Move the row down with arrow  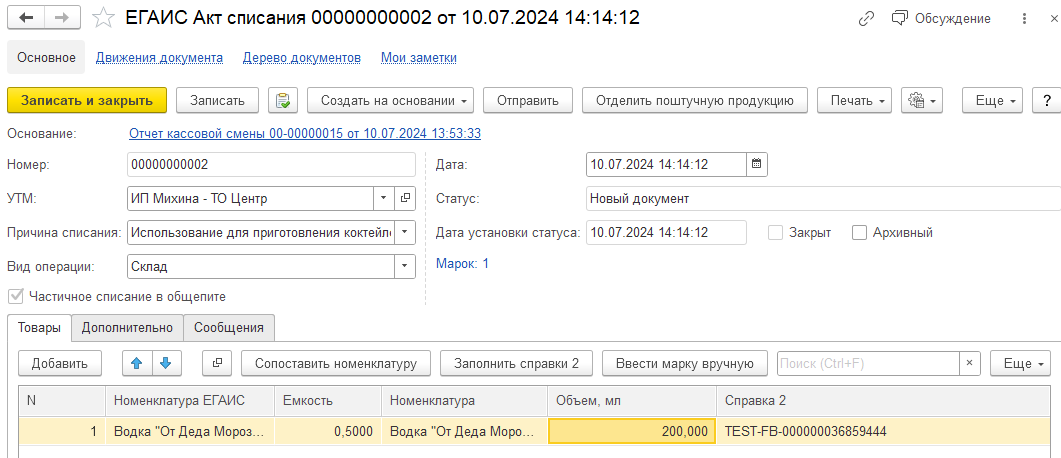166,363
